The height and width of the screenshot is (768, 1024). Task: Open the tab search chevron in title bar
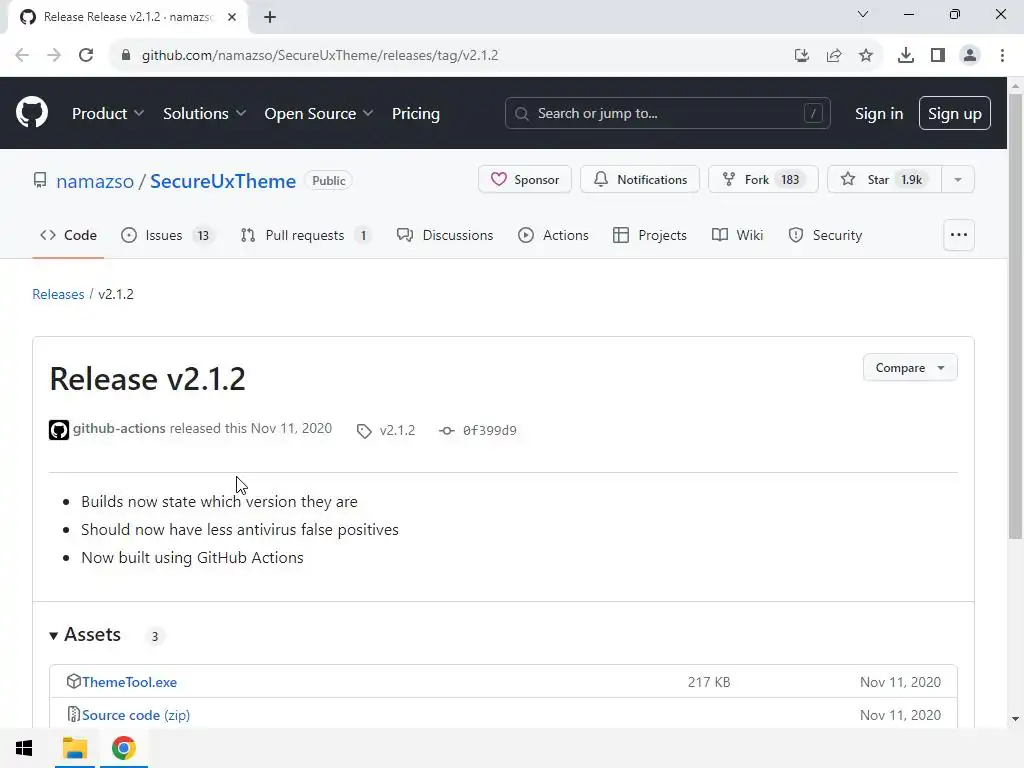click(863, 14)
